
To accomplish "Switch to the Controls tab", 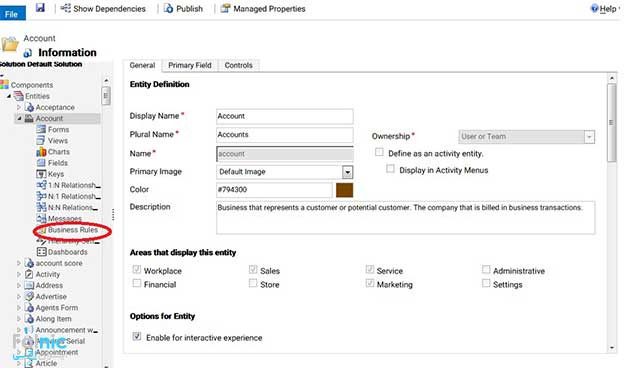I will tap(238, 65).
